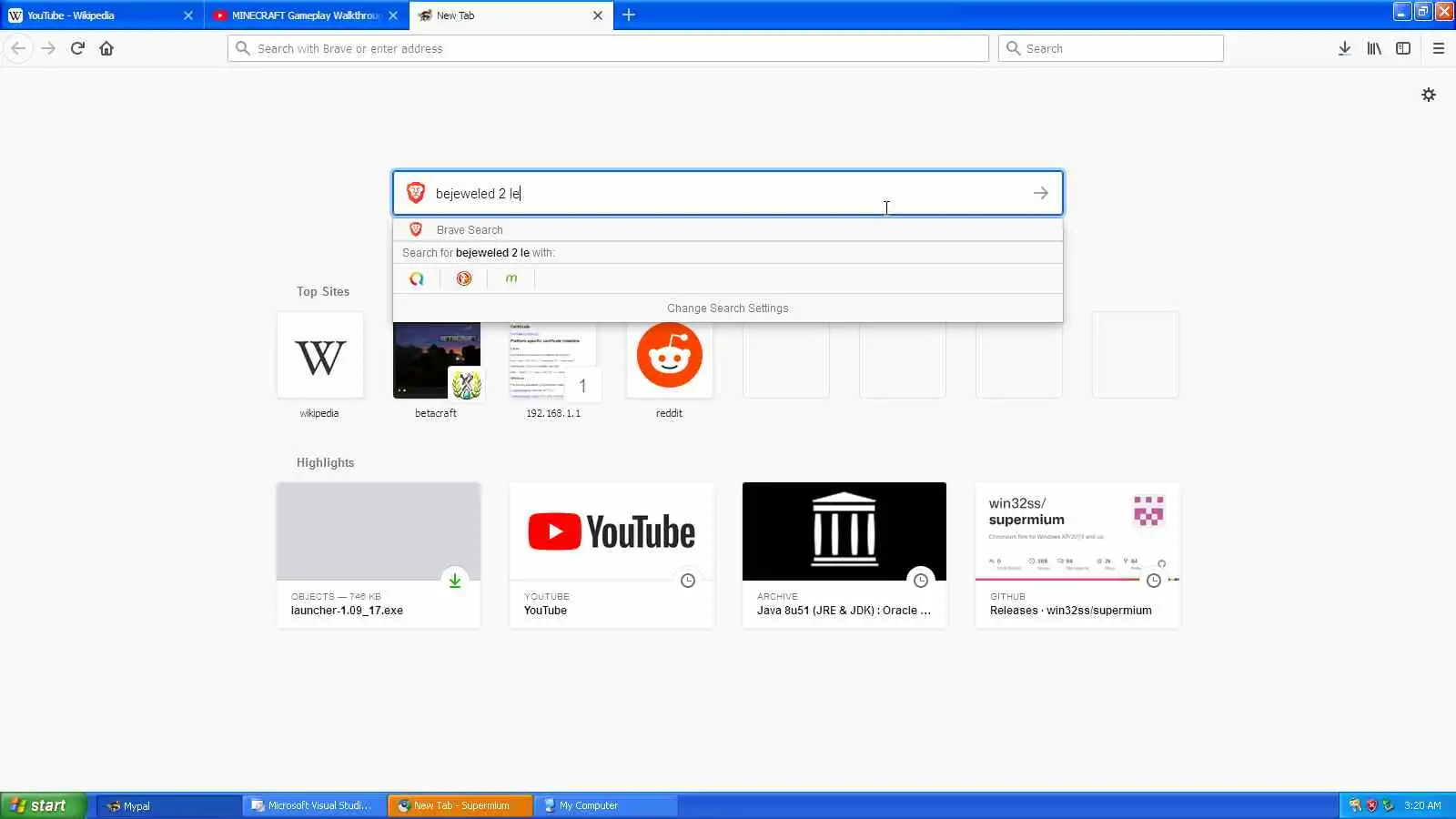Open the Library toolbar icon

[1374, 48]
